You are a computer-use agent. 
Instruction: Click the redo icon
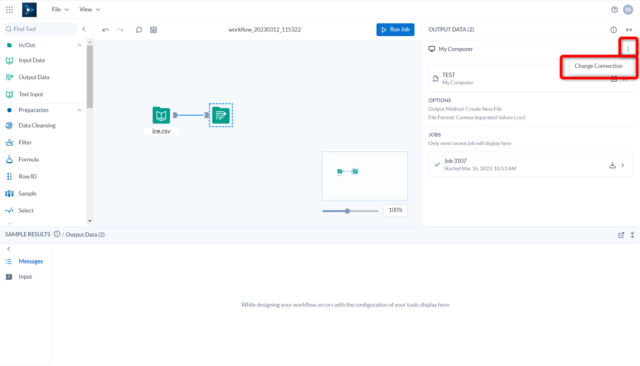[120, 30]
